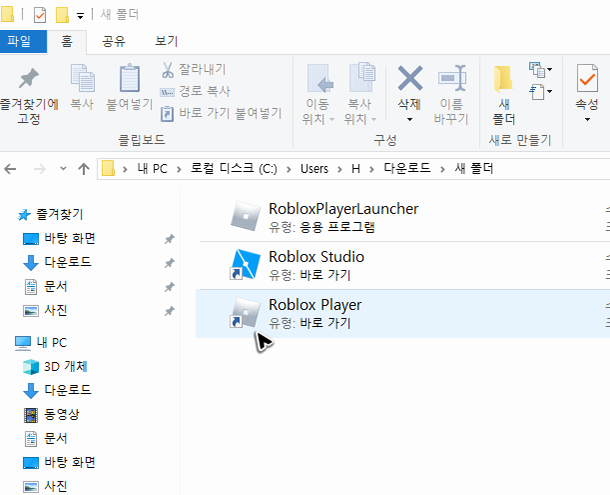Click the pin icon next to pinned 문서
This screenshot has width=610, height=495.
169,287
